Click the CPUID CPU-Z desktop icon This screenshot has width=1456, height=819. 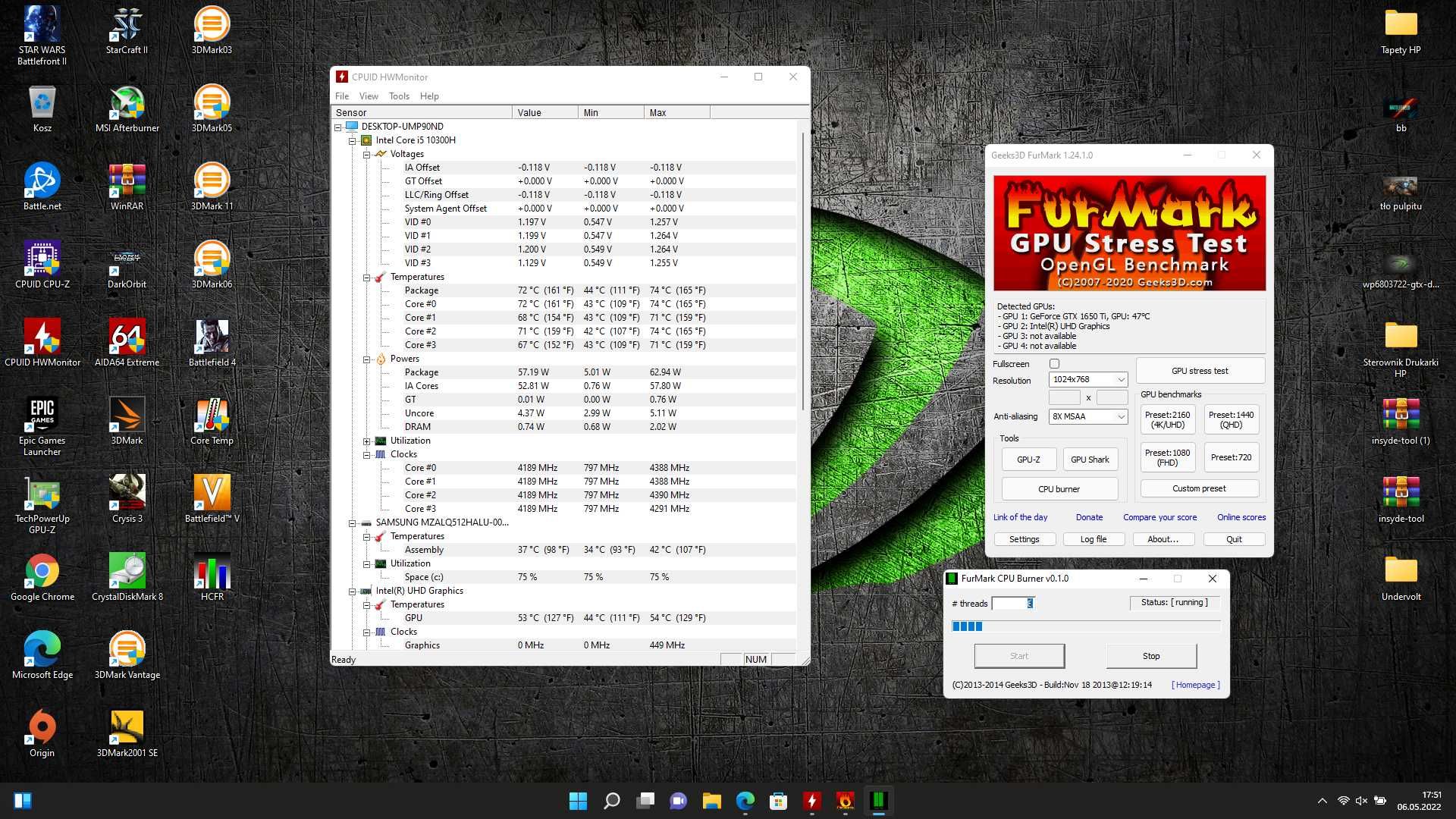tap(42, 265)
